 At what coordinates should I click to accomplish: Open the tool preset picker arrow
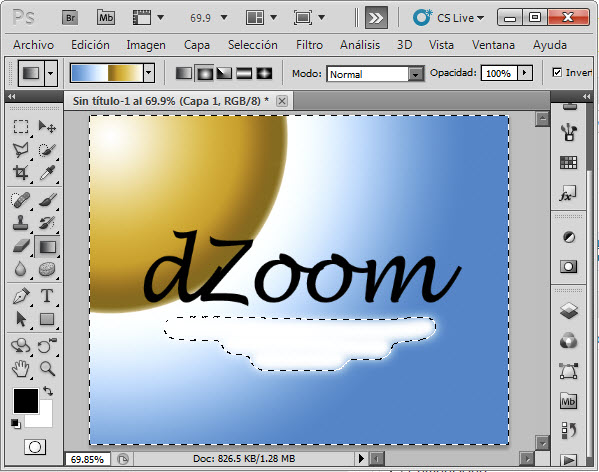pos(50,73)
